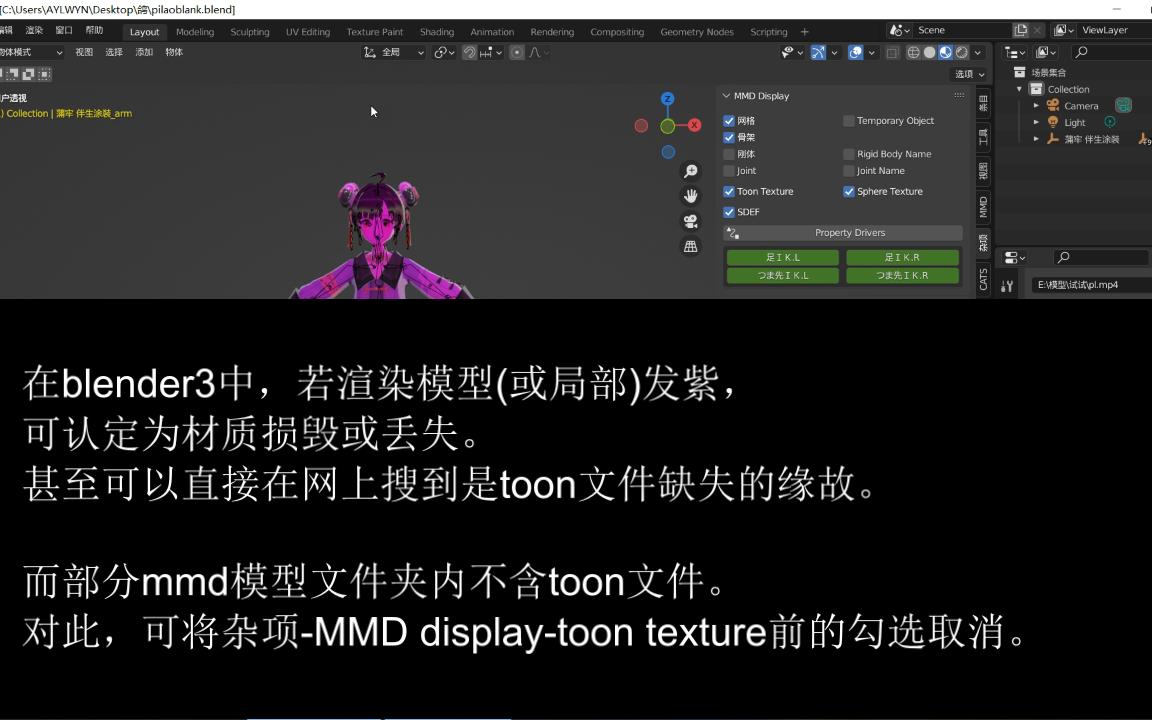Image resolution: width=1152 pixels, height=720 pixels.
Task: Toggle camera view with the camera icon
Action: pos(690,221)
